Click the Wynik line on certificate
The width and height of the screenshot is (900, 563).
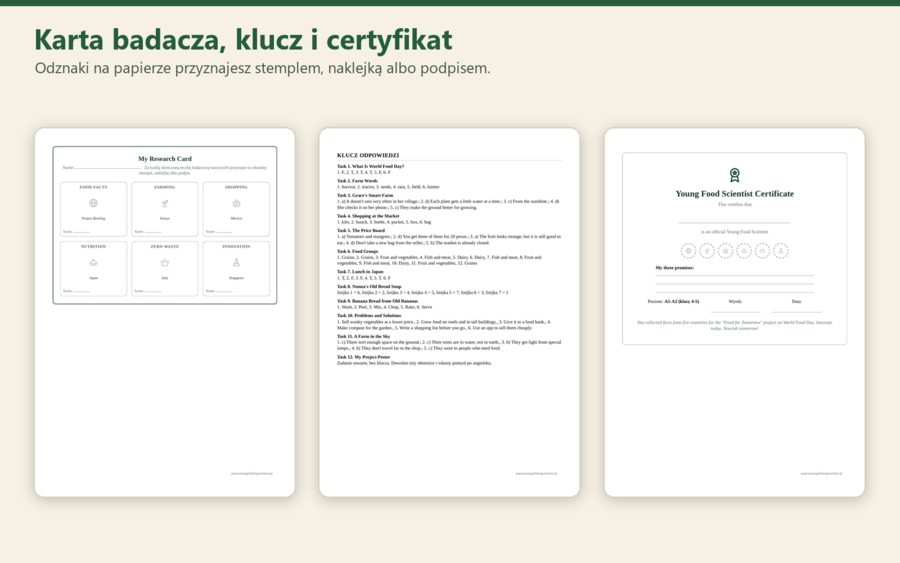735,311
